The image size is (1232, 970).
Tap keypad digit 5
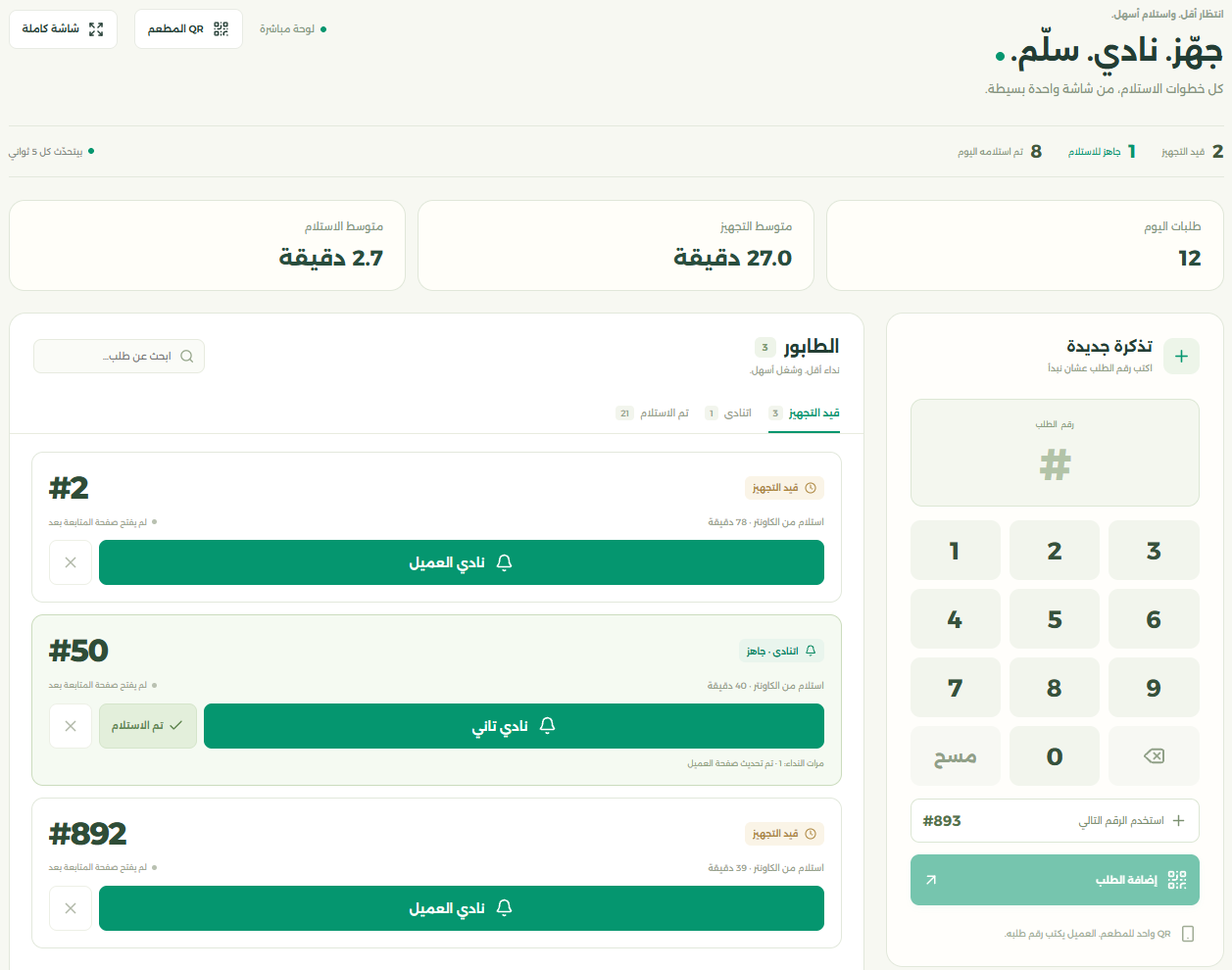coord(1055,619)
